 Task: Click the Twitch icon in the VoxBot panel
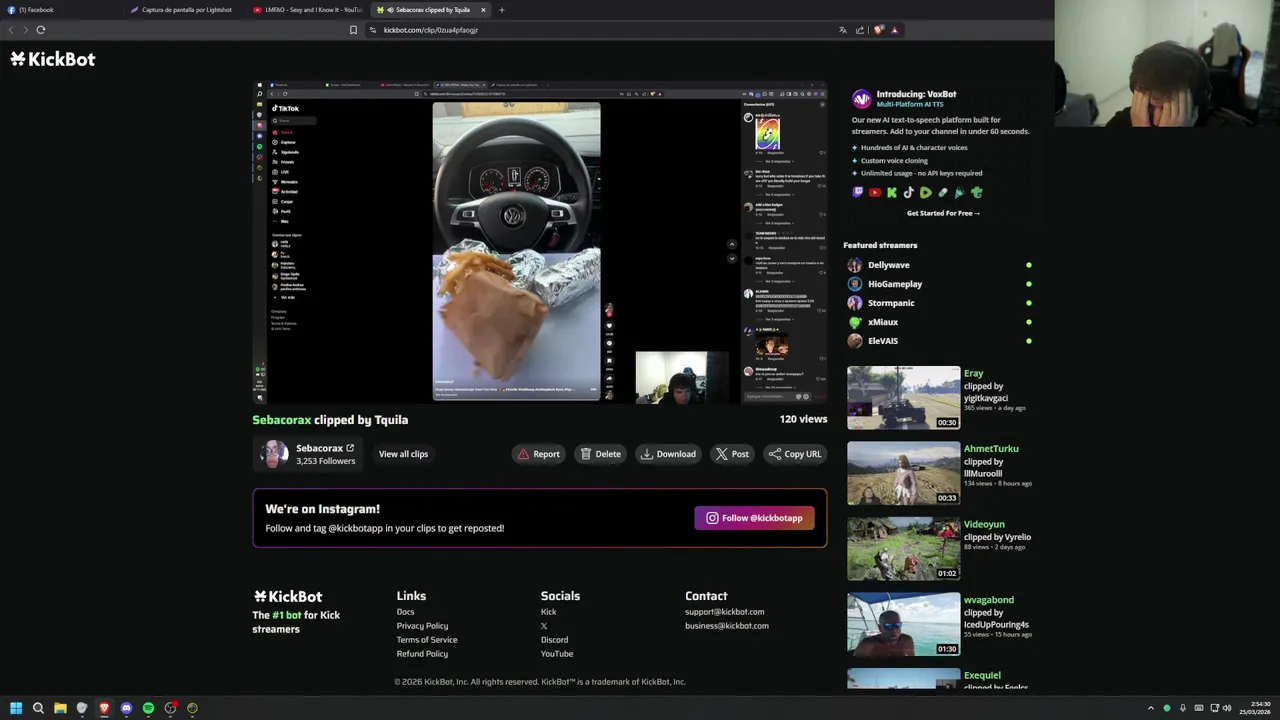coord(858,193)
